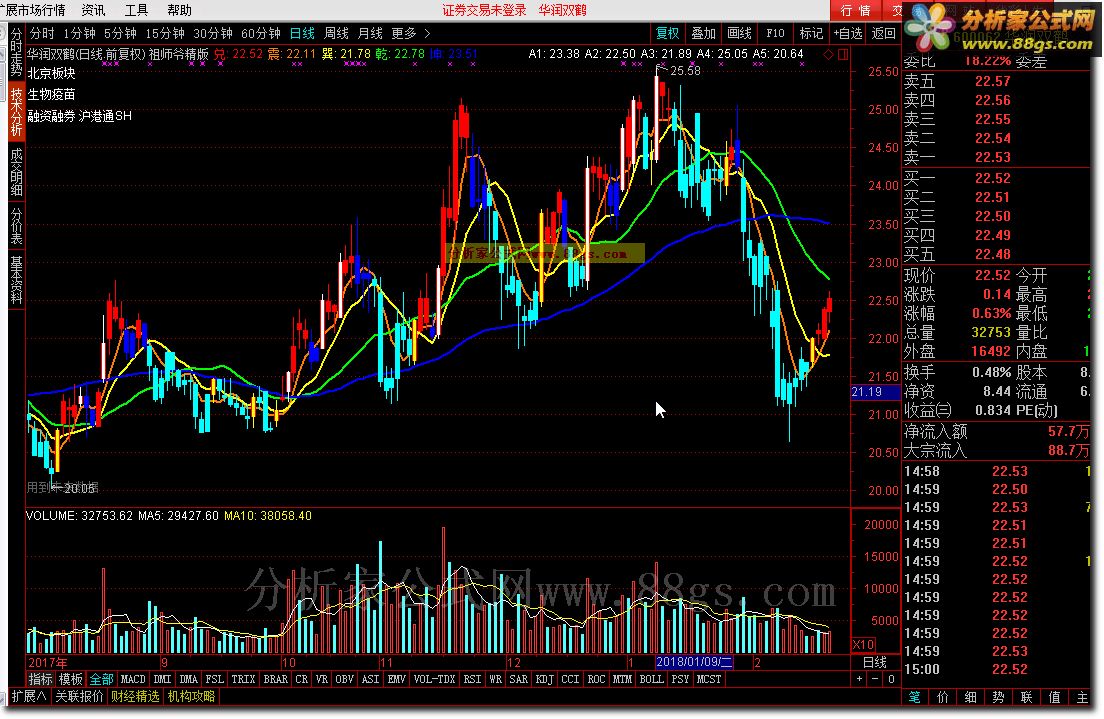Open 基本资料 in left sidebar
The width and height of the screenshot is (1104, 719).
16,280
